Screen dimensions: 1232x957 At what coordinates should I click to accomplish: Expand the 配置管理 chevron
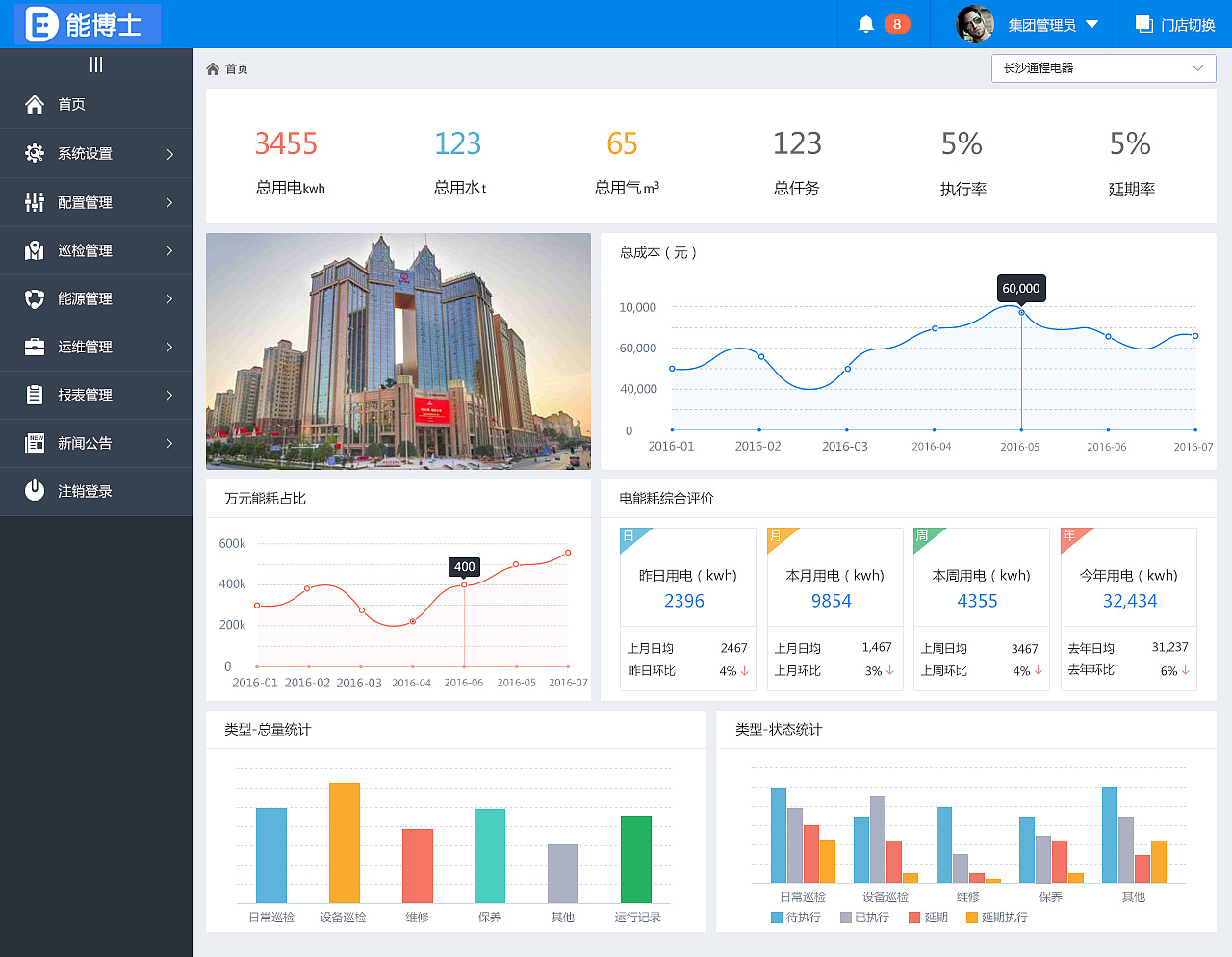(x=169, y=202)
